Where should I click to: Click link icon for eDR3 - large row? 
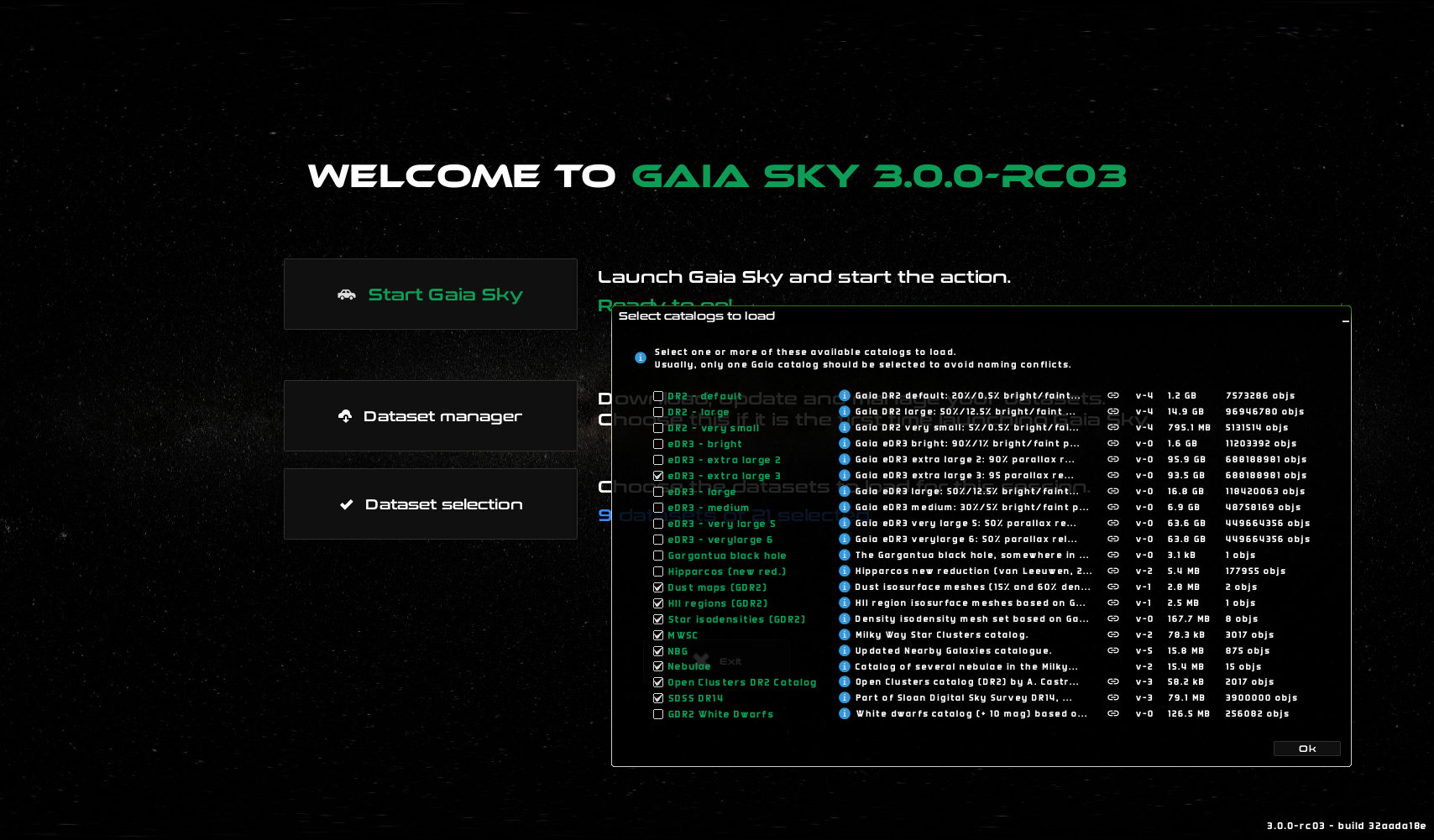pos(1113,491)
